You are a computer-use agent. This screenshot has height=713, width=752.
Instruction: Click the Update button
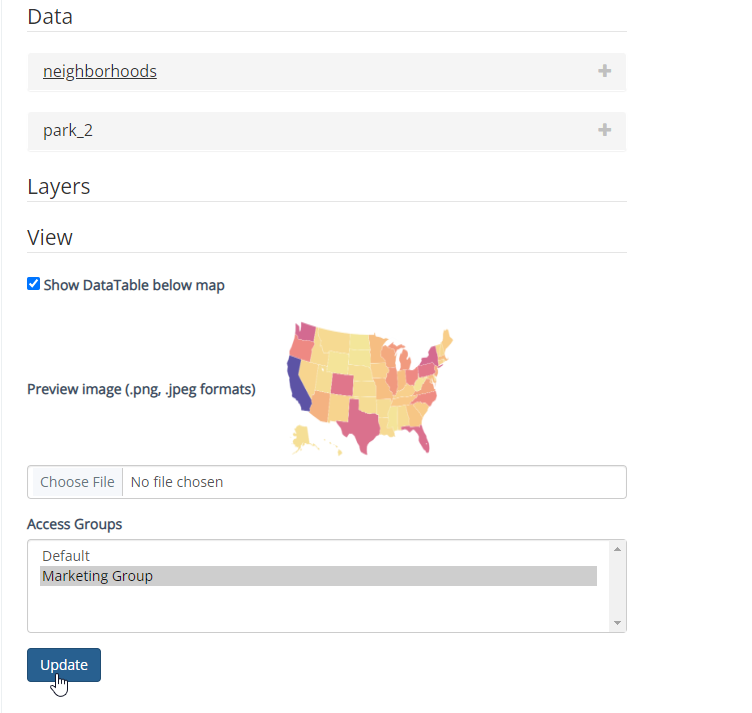(x=64, y=665)
